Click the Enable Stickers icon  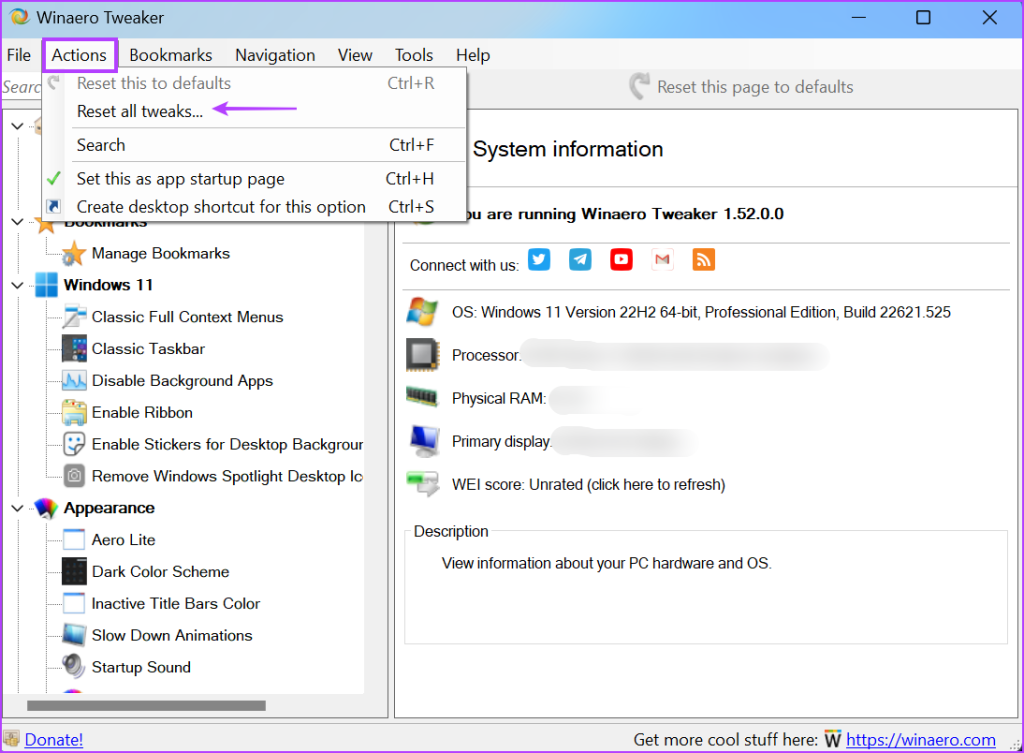click(74, 444)
